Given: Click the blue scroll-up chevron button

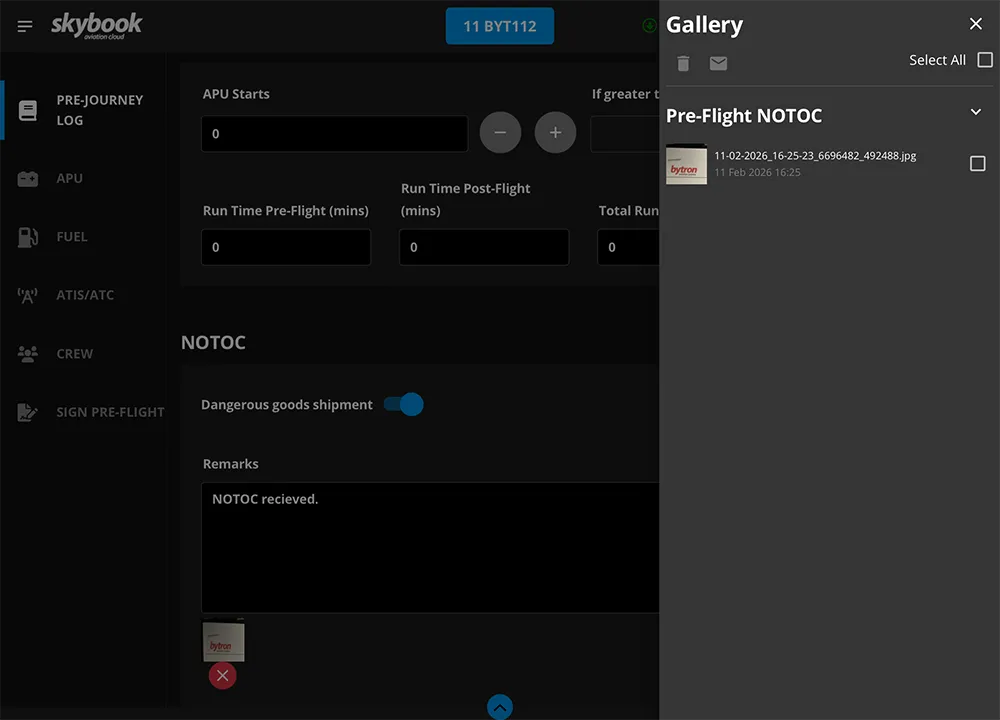Looking at the screenshot, I should tap(500, 707).
